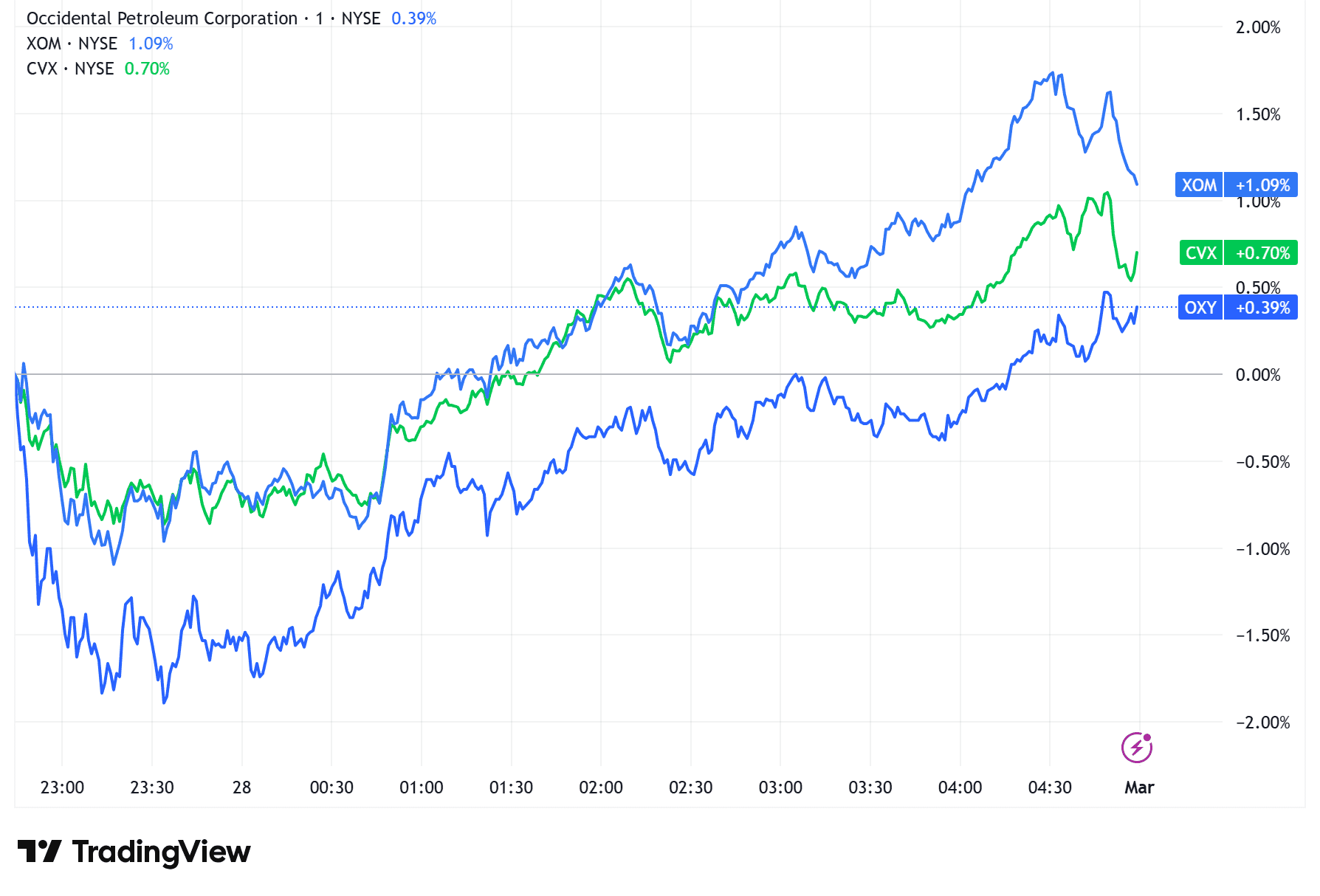Select the CVX · NYSE legend entry
The image size is (1320, 896).
pos(70,69)
